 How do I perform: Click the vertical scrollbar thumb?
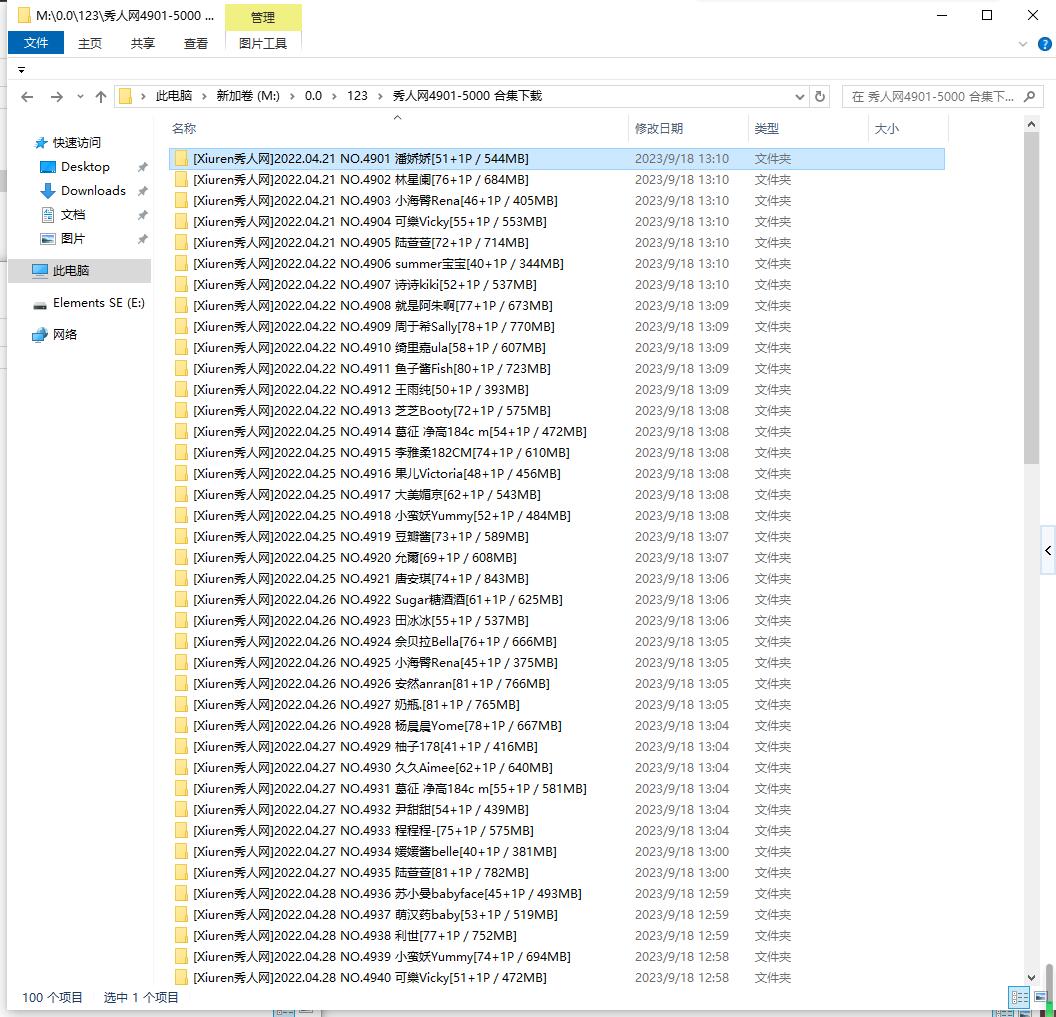tap(1031, 298)
